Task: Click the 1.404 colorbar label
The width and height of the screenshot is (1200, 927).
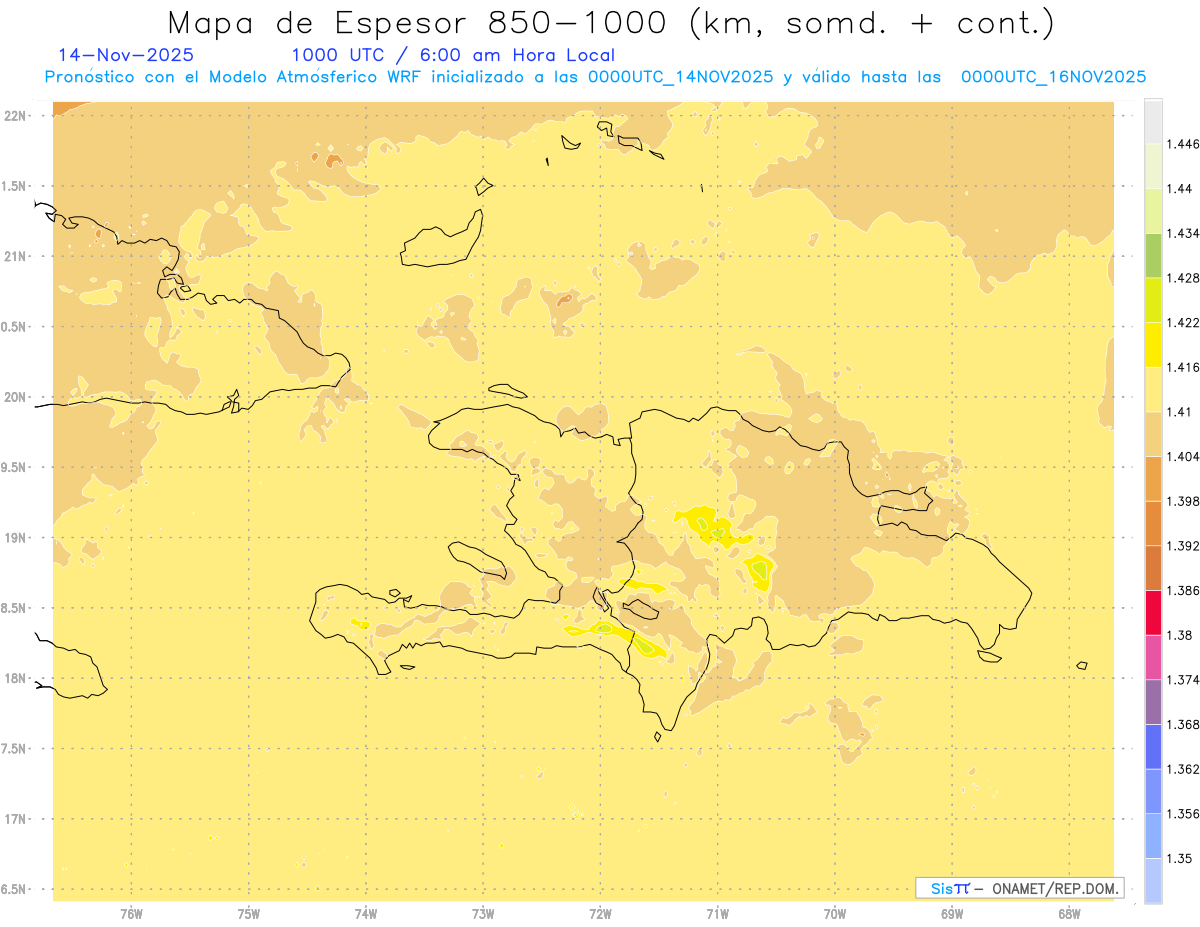Action: click(x=1183, y=457)
